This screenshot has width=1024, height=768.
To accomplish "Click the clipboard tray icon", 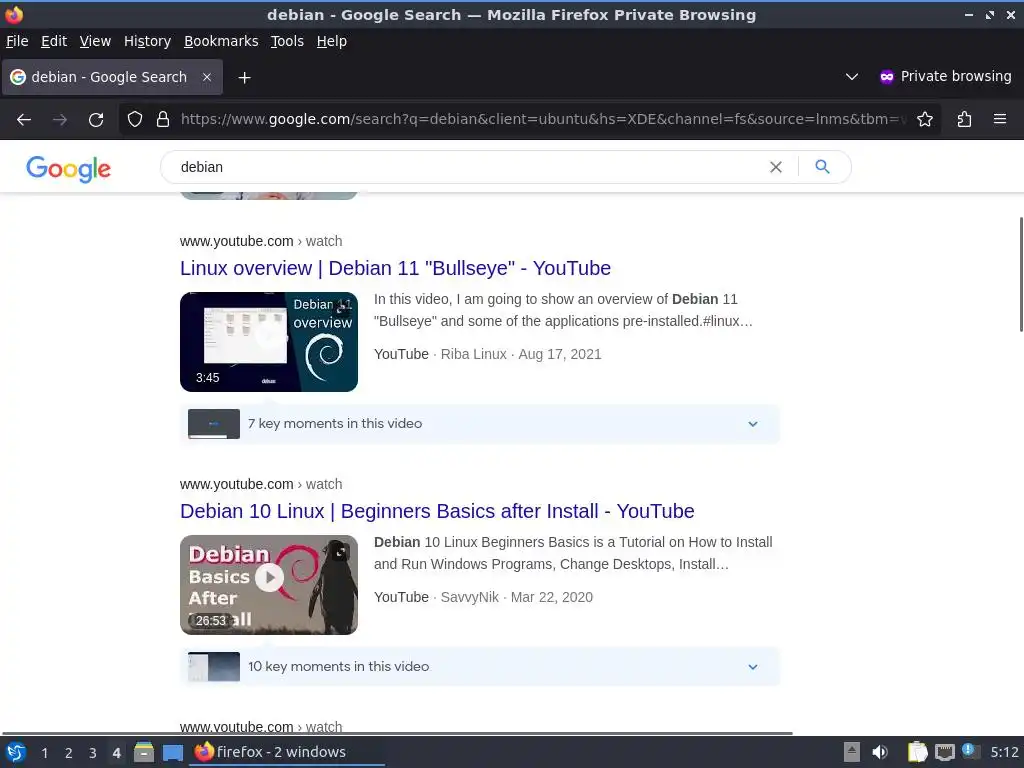I will click(918, 752).
